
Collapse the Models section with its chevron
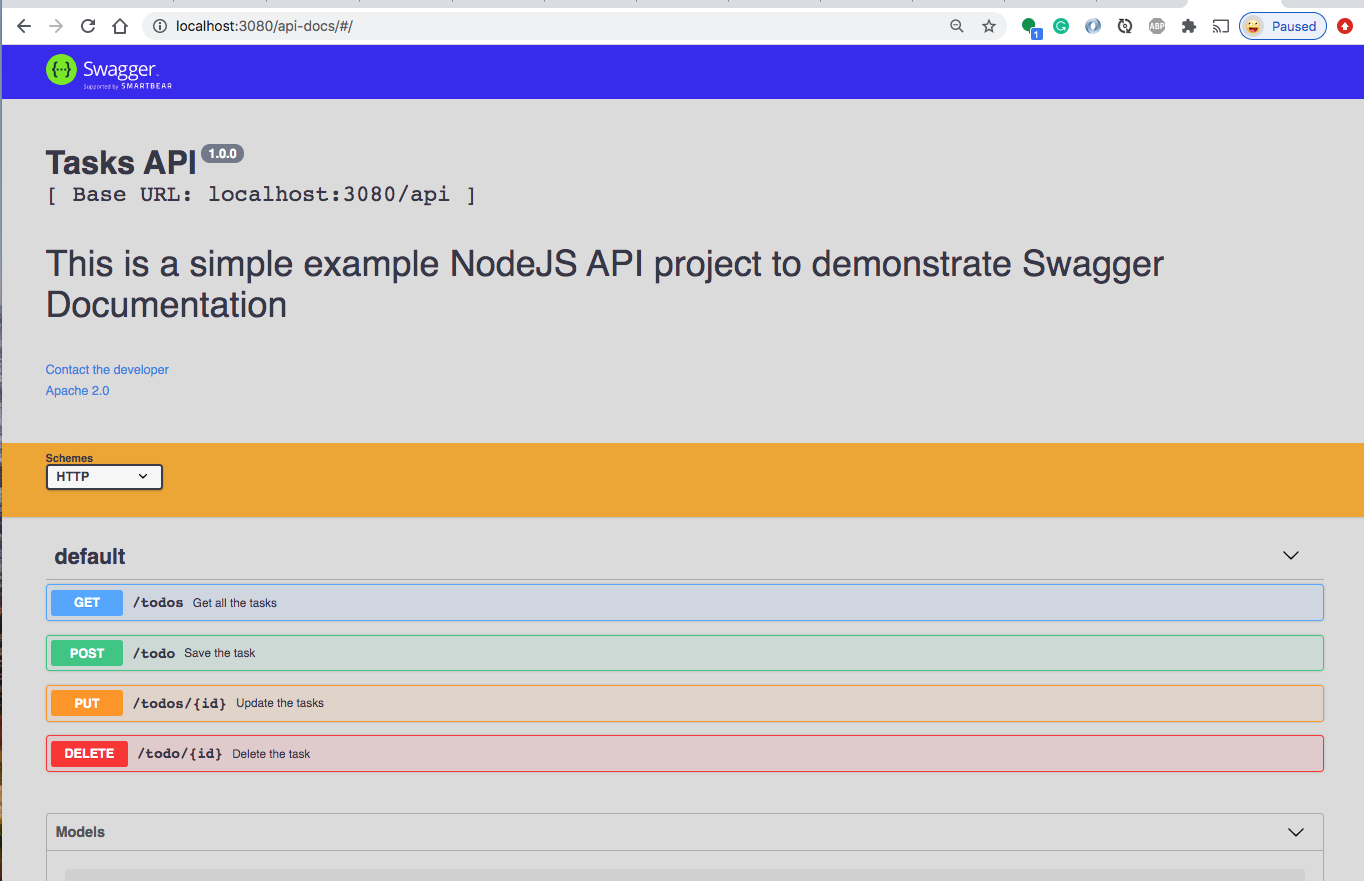pyautogui.click(x=1296, y=832)
